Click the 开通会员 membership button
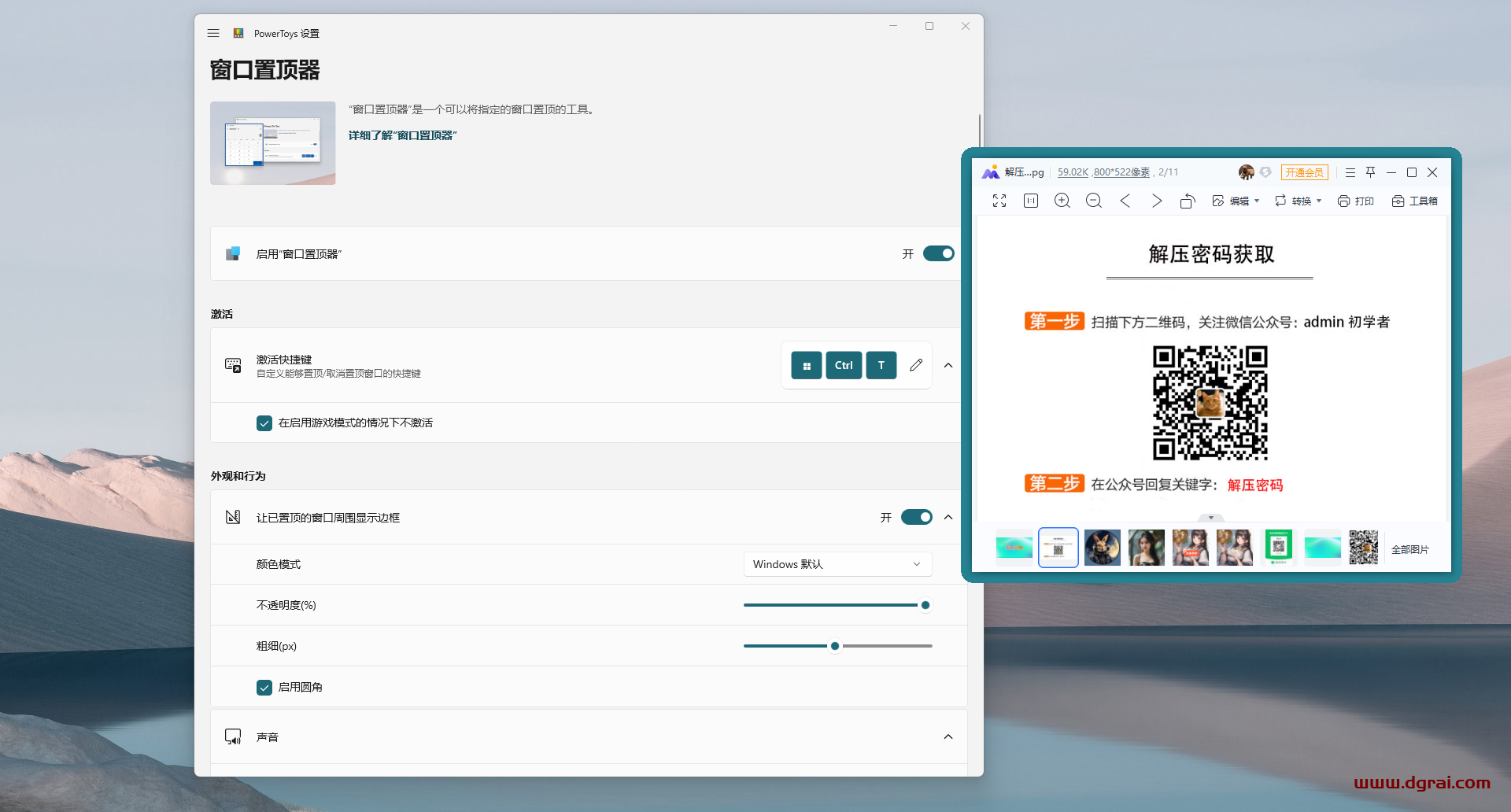The width and height of the screenshot is (1511, 812). tap(1304, 172)
